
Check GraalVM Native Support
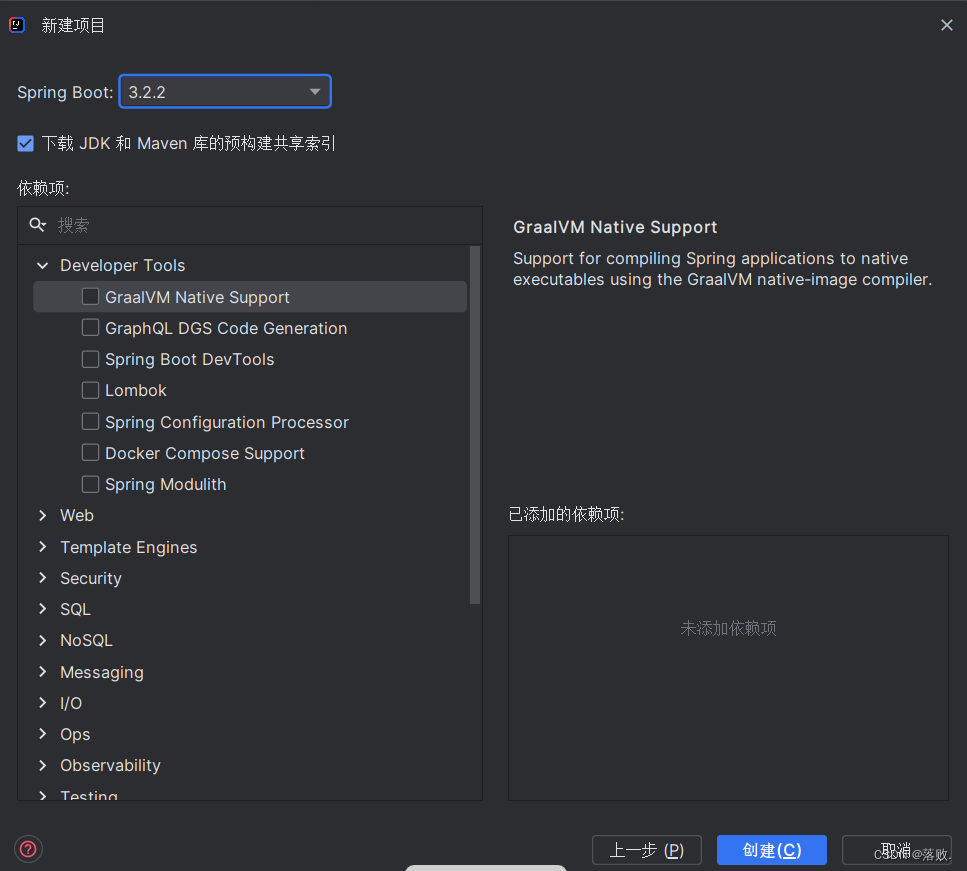pyautogui.click(x=91, y=297)
